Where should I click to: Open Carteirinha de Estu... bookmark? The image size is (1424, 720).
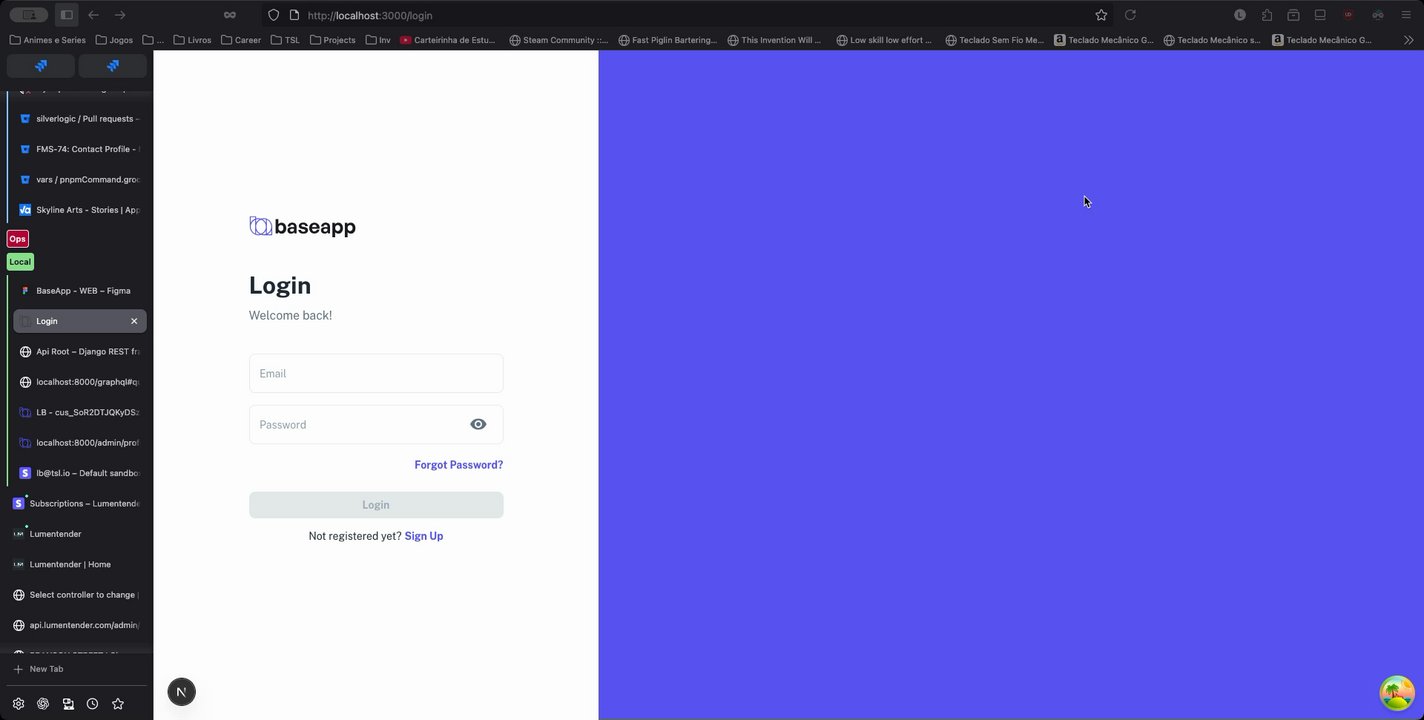pyautogui.click(x=447, y=40)
